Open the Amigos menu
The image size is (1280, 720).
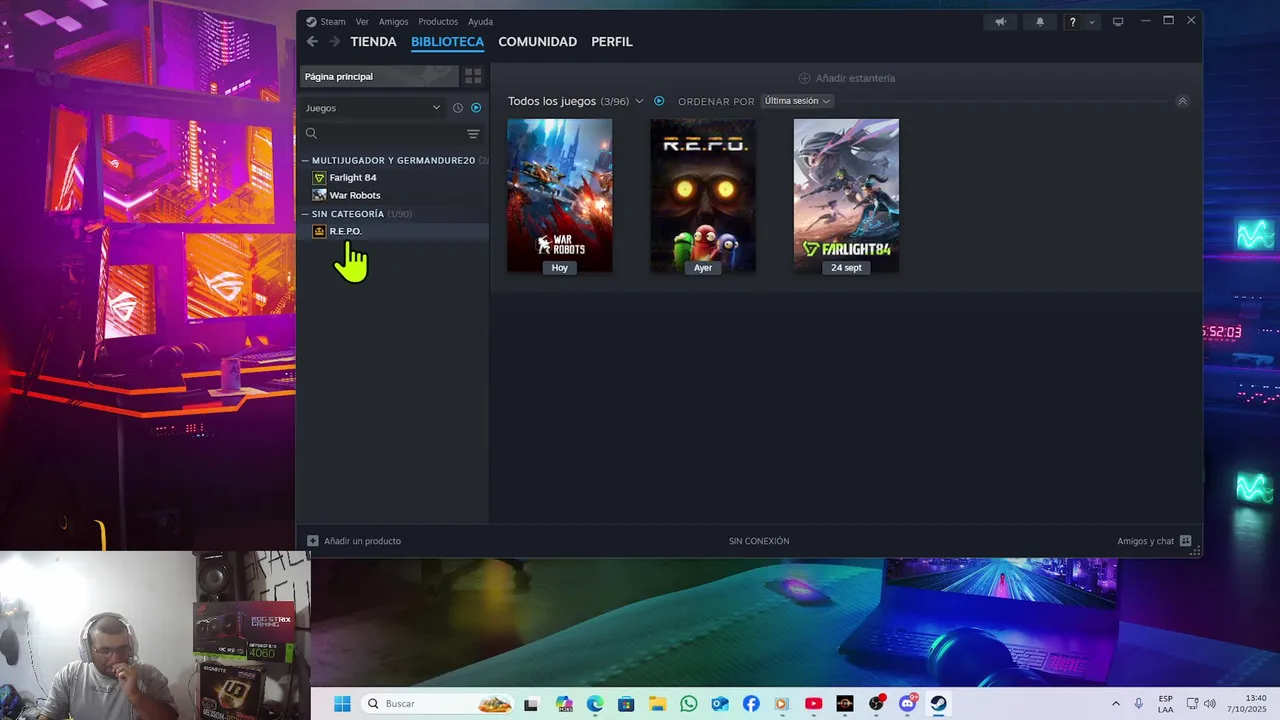pos(393,21)
